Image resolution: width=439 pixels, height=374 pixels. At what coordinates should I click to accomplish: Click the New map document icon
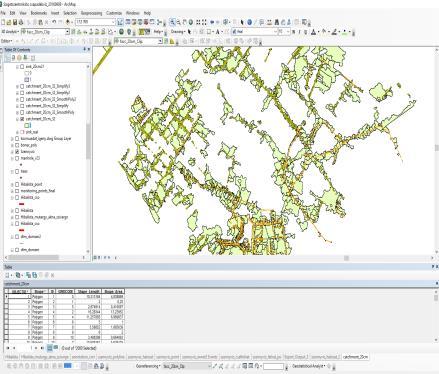[x=3, y=22]
